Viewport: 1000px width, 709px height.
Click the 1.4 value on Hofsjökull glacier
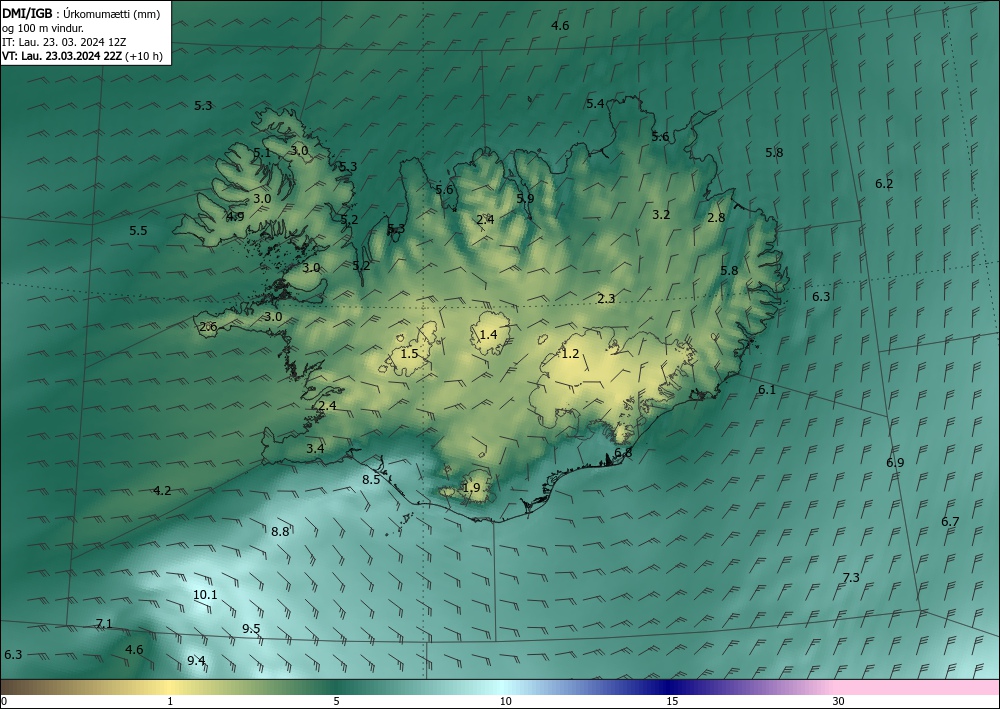click(489, 334)
